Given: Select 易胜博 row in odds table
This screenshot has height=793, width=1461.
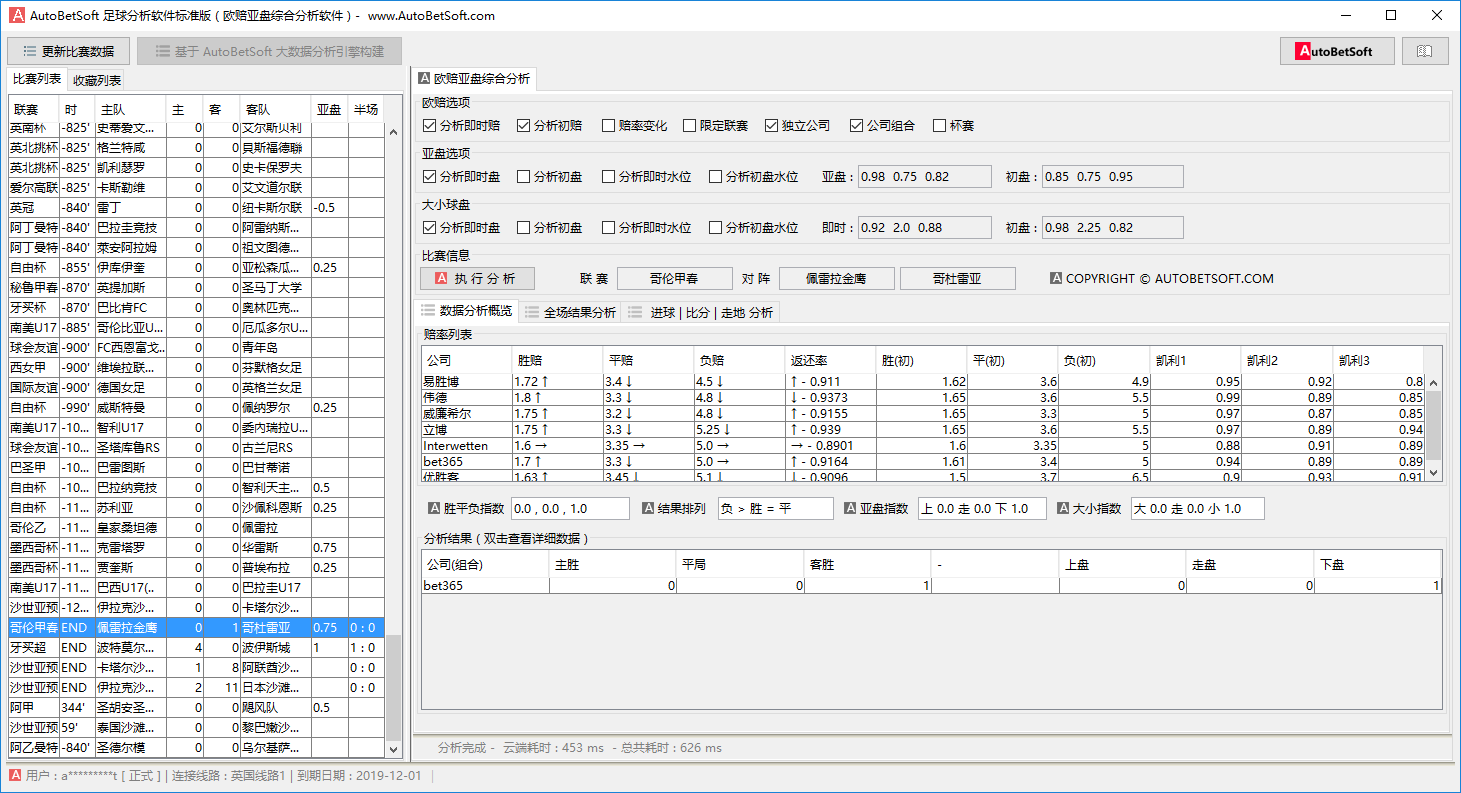Looking at the screenshot, I should point(923,381).
